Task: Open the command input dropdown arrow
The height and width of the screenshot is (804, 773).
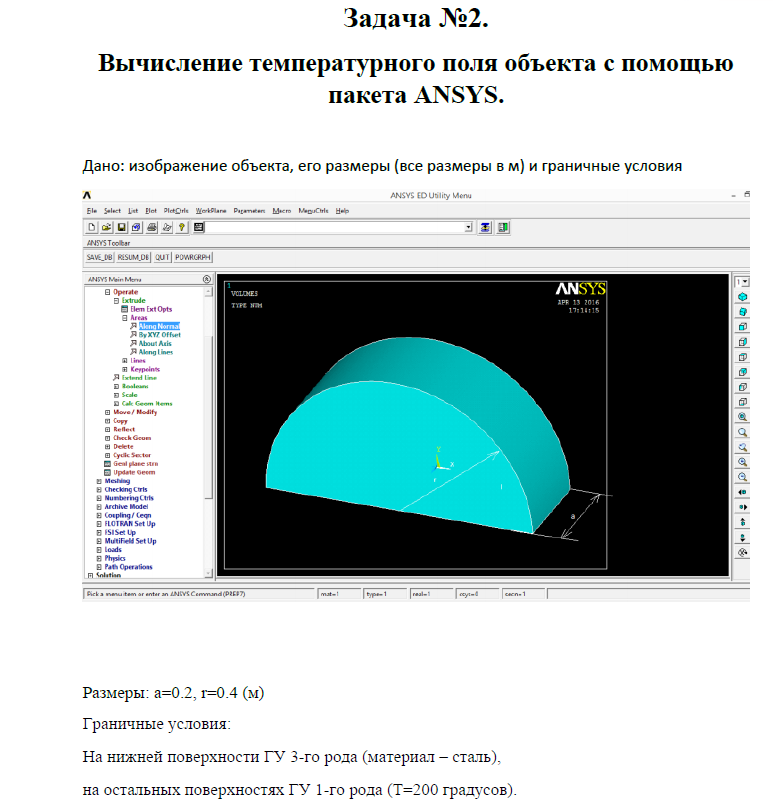Action: coord(468,227)
